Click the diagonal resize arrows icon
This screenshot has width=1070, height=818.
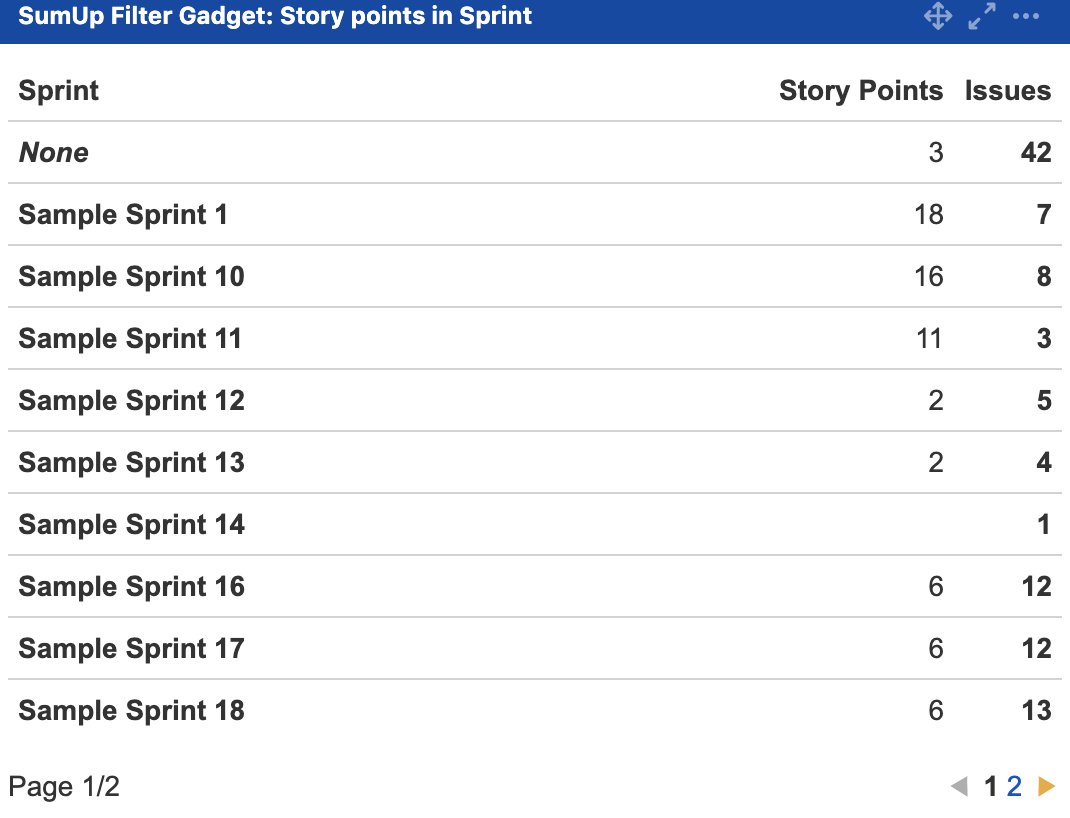981,16
